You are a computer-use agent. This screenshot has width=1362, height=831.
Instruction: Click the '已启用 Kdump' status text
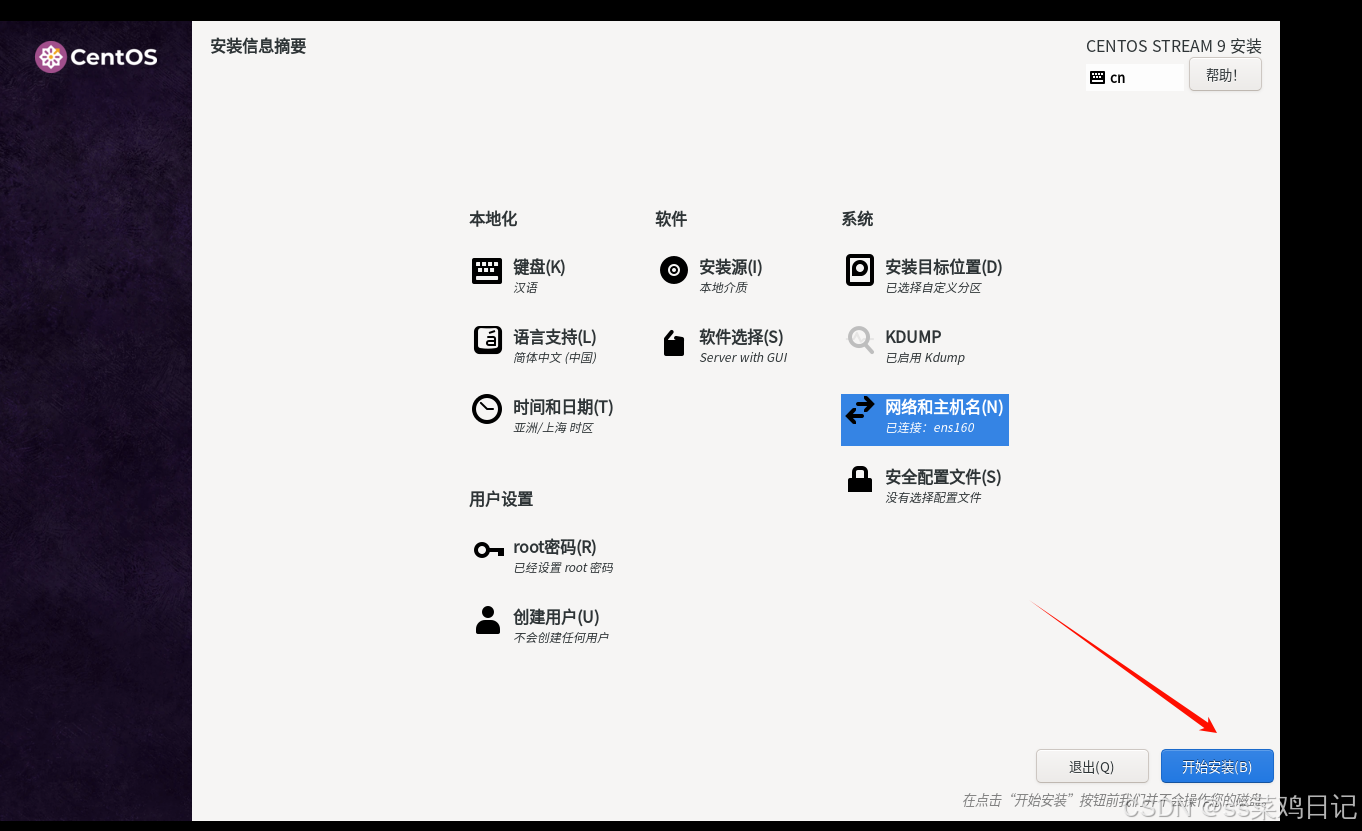click(x=925, y=358)
